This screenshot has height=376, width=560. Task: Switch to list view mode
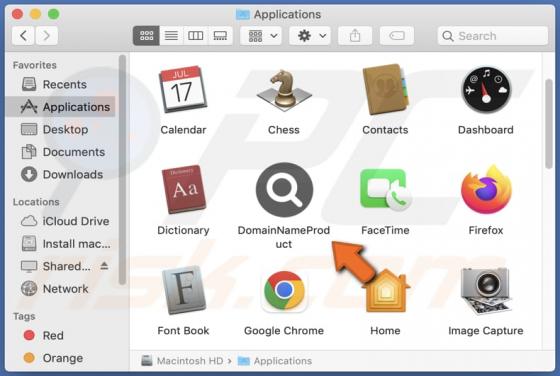(x=171, y=36)
